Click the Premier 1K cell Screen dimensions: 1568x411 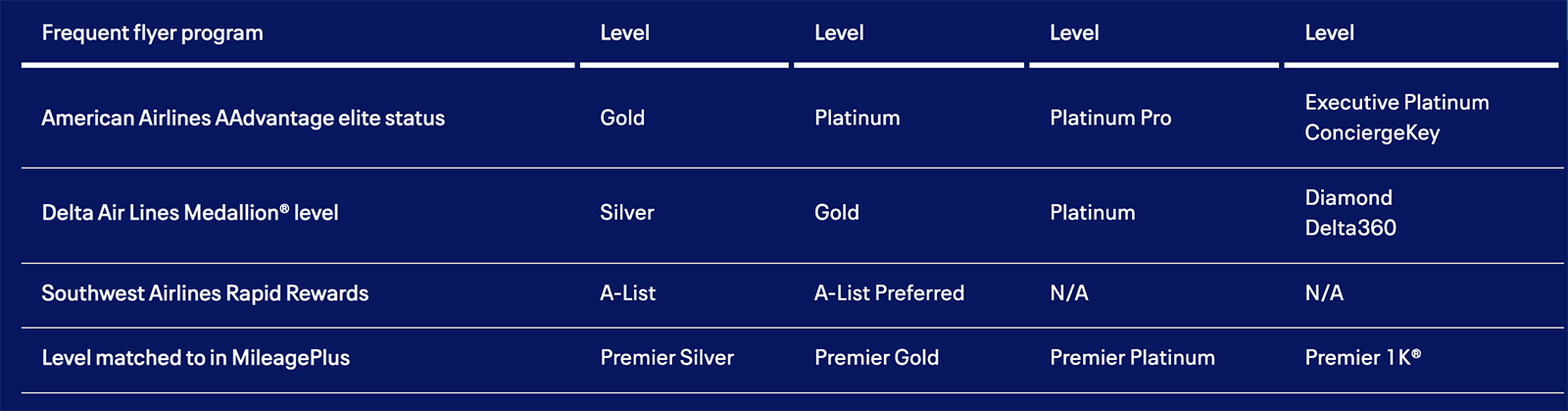(1362, 358)
